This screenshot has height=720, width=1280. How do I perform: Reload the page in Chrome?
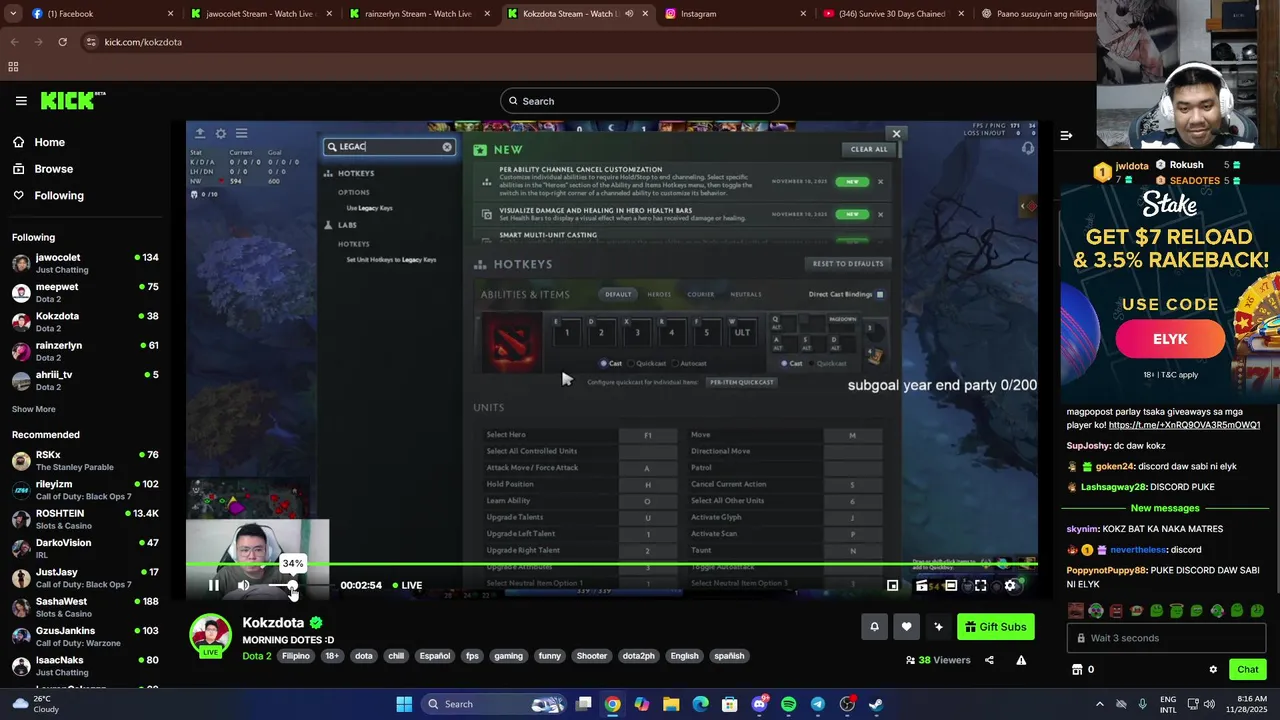tap(62, 42)
